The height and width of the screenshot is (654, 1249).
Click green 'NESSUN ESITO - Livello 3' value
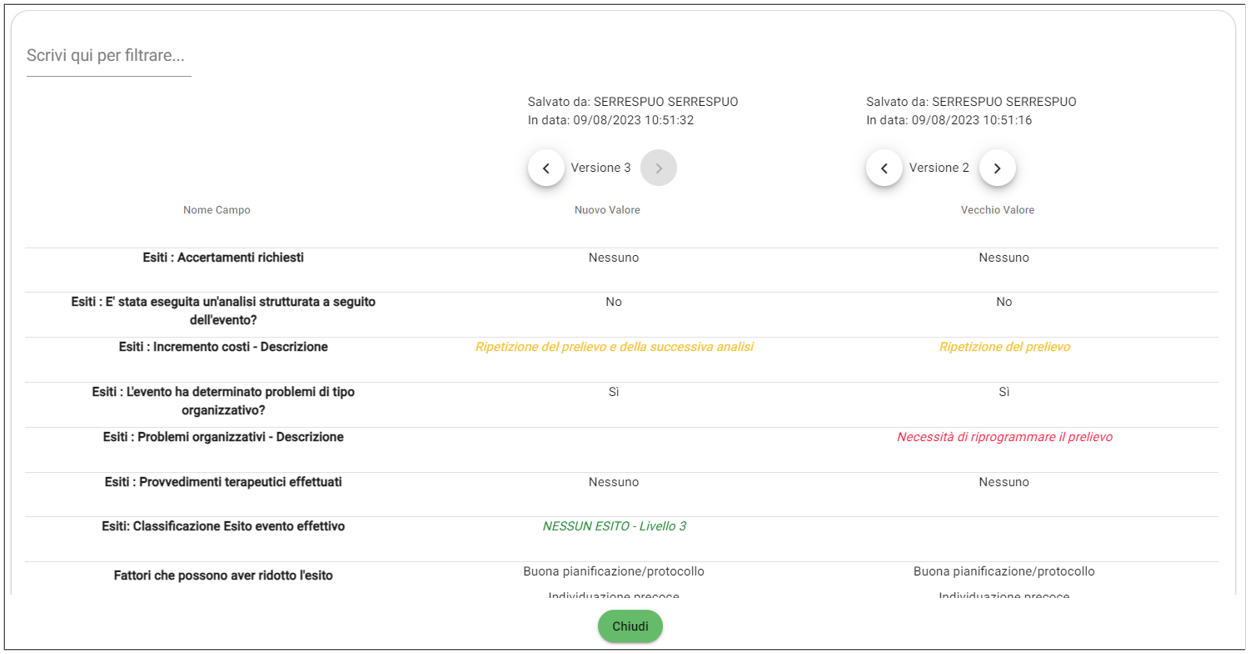(x=614, y=526)
